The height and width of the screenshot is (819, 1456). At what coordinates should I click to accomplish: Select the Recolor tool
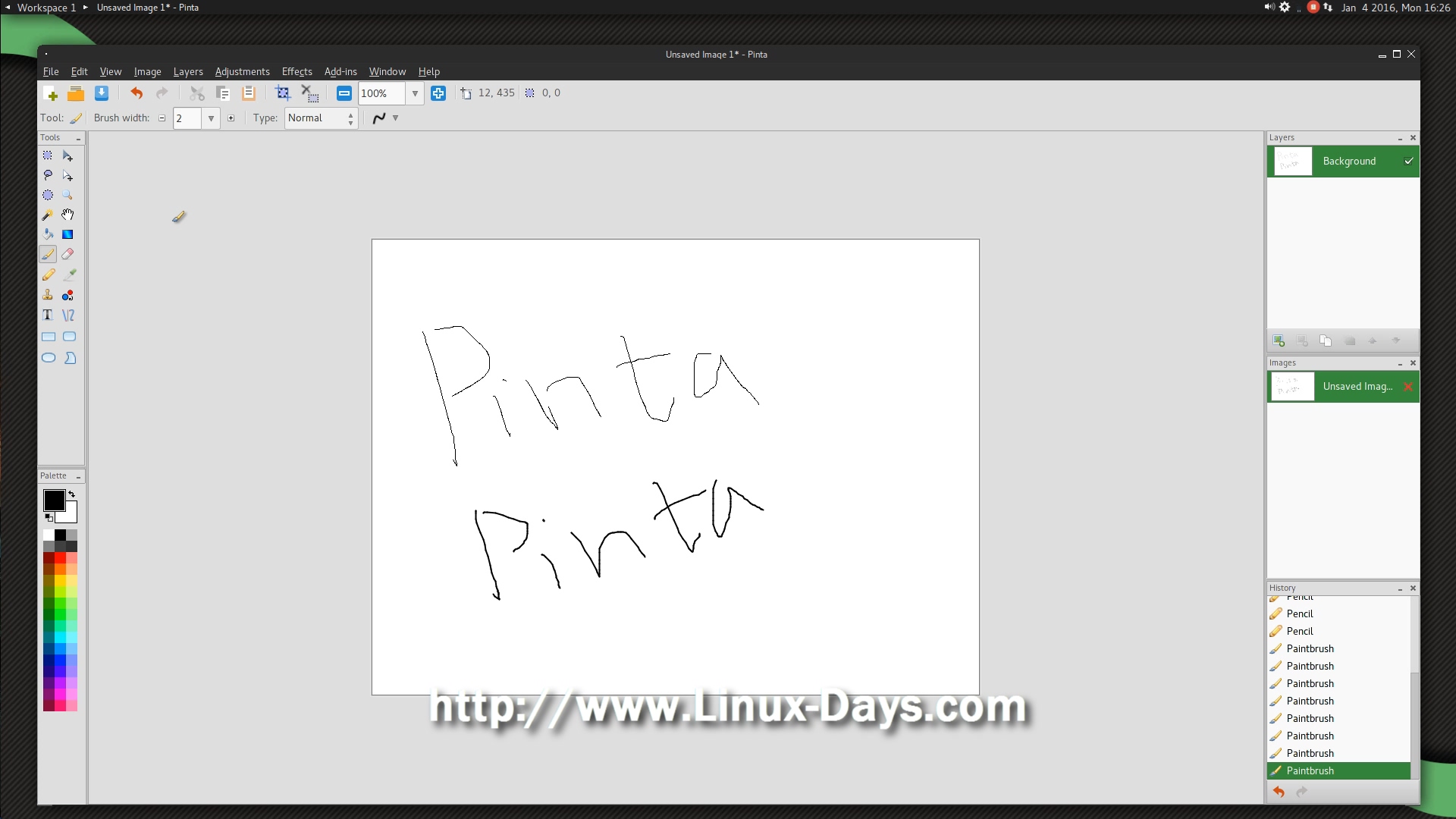click(x=68, y=295)
